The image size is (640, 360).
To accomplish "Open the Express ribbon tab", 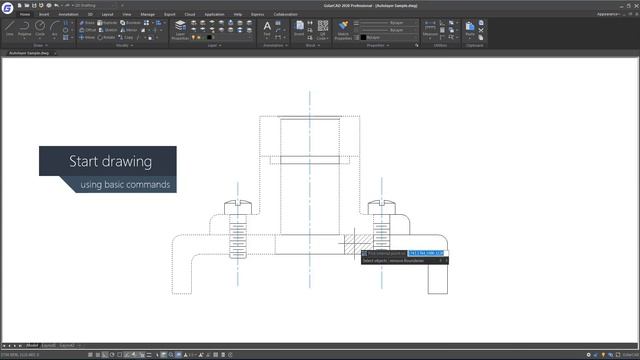I will pyautogui.click(x=258, y=14).
